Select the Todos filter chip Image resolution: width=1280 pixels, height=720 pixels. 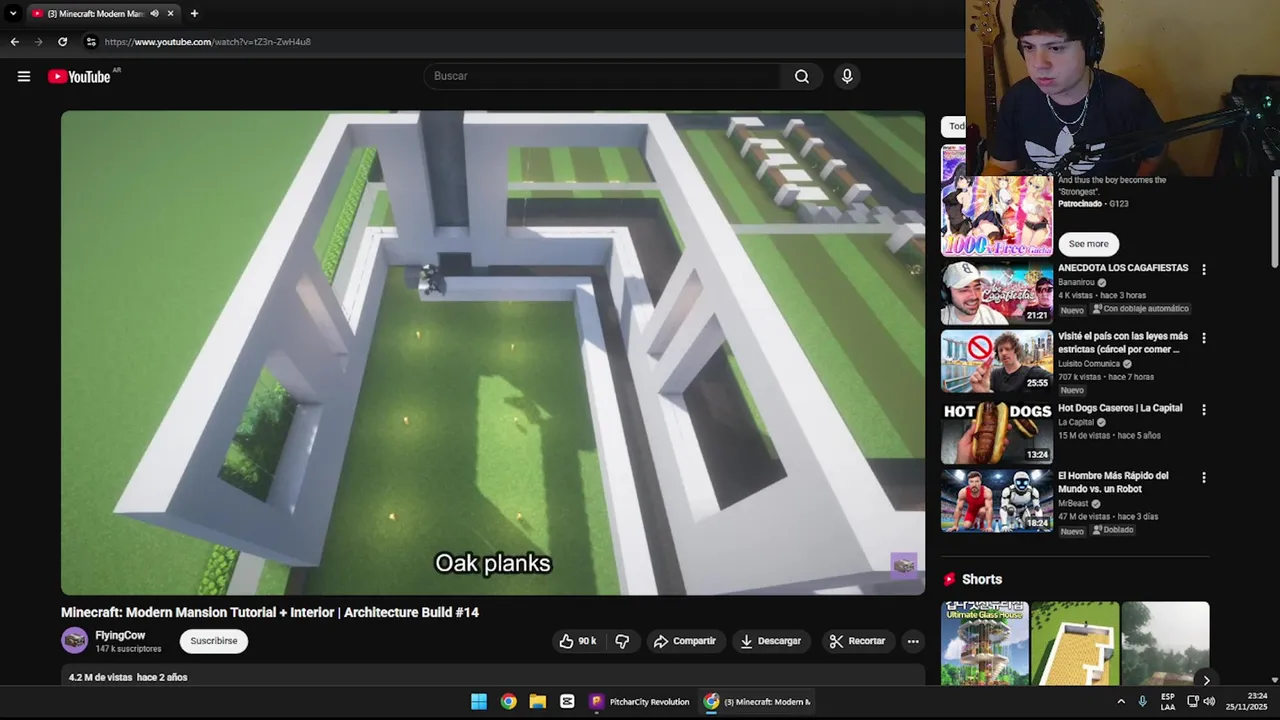[954, 126]
